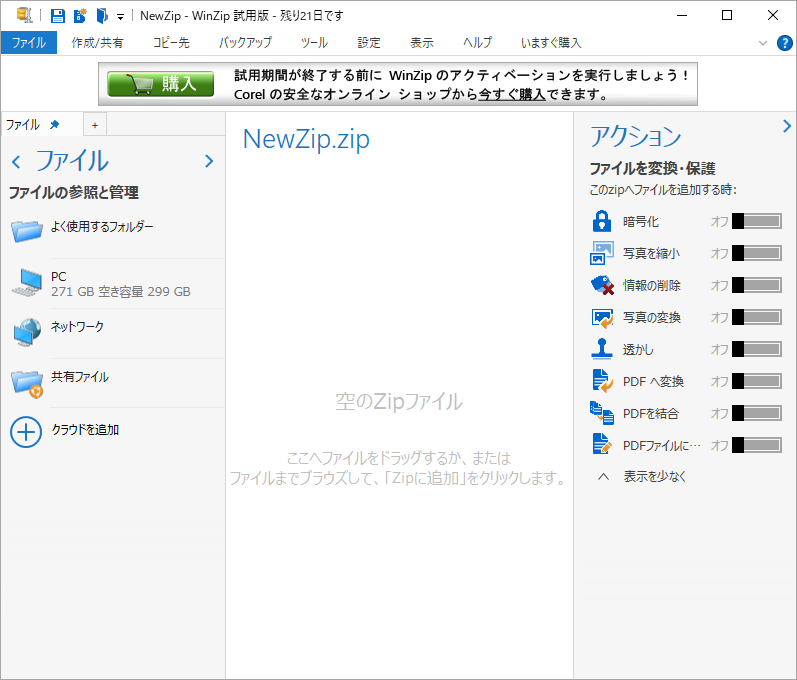This screenshot has height=680, width=797.
Task: Click the 写真を縮小 icon
Action: pyautogui.click(x=602, y=253)
